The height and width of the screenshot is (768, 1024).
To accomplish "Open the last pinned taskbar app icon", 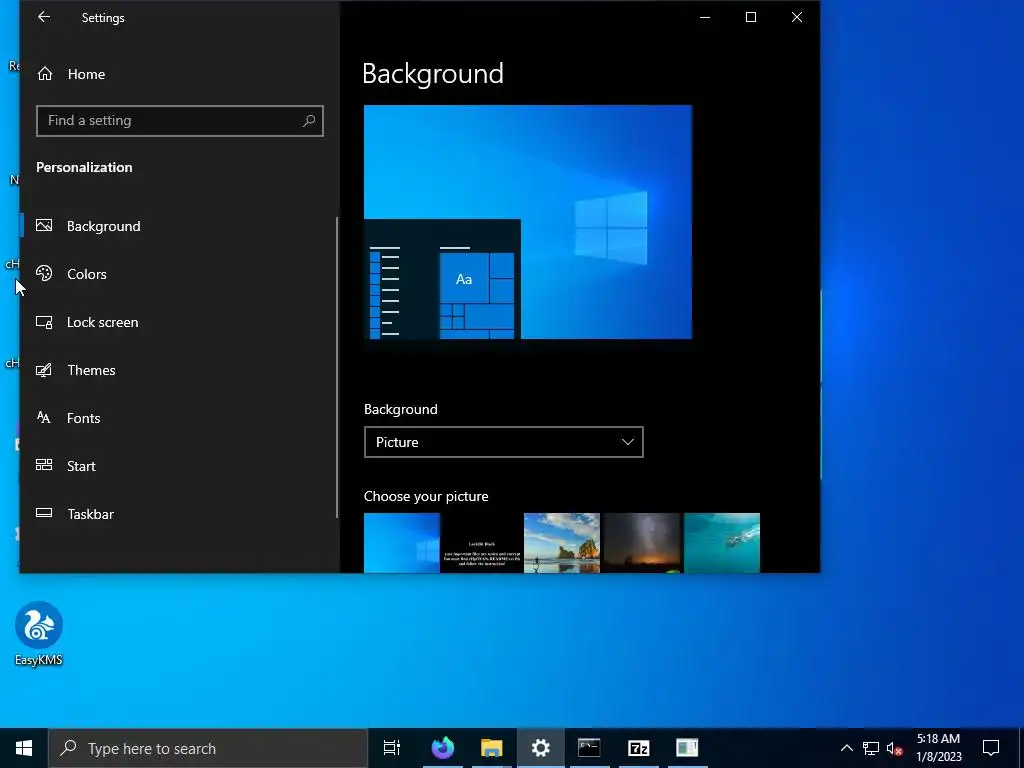I will (687, 748).
